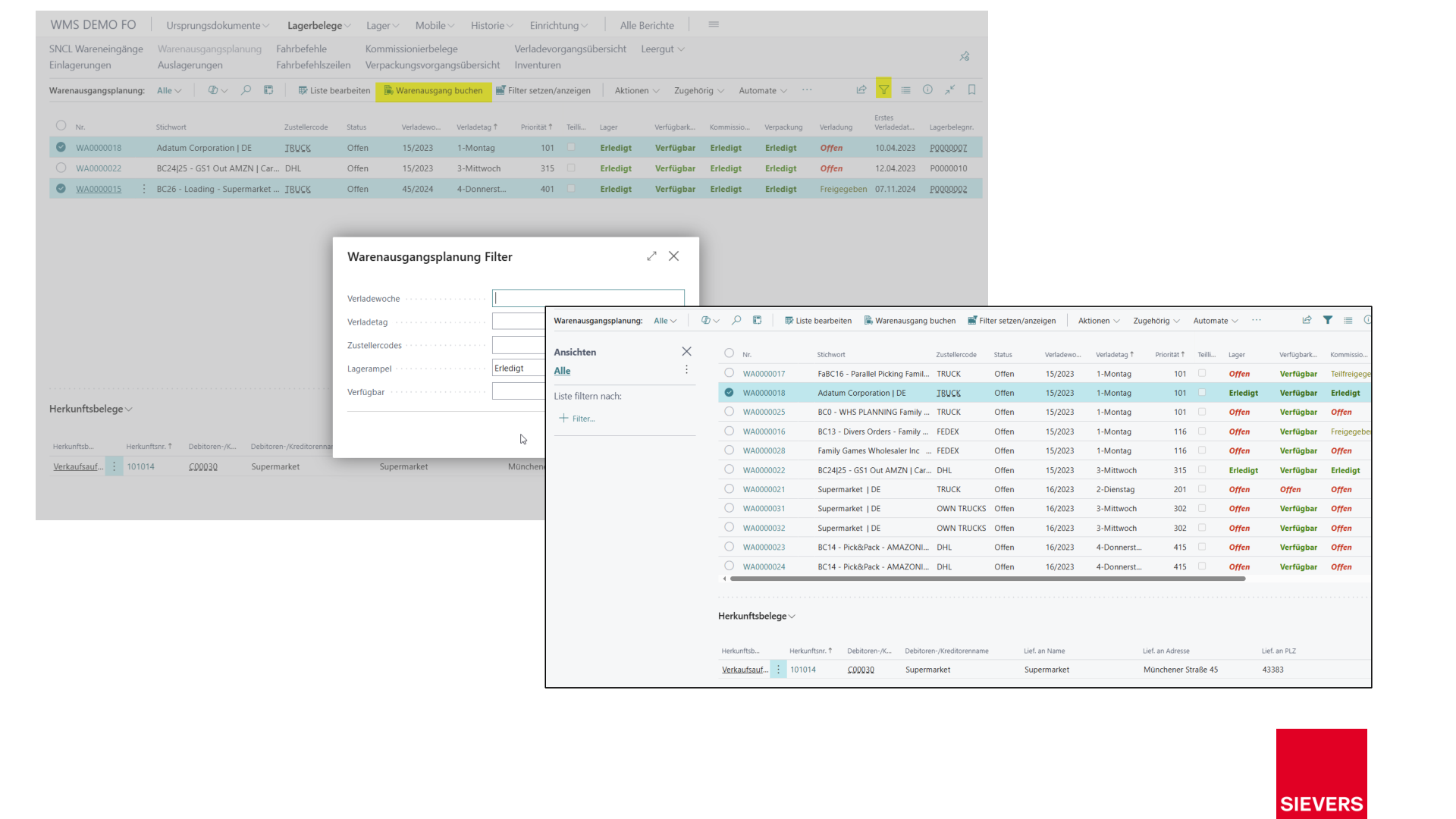Click layout icon beside search in front window
The width and height of the screenshot is (1456, 819).
coord(757,321)
